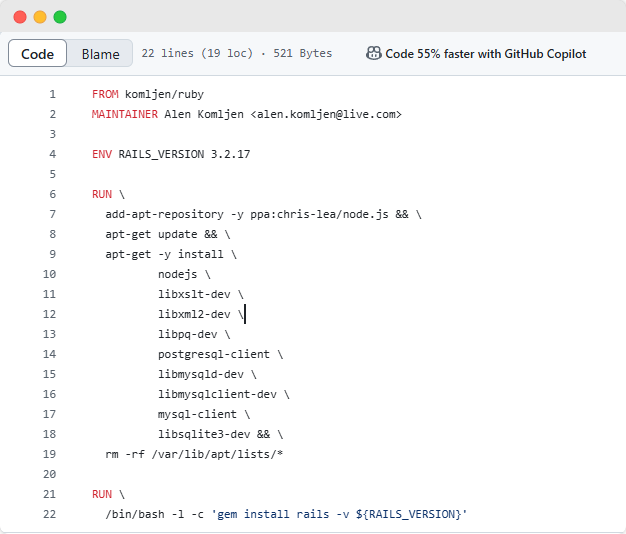
Task: Select line number 6
Action: pyautogui.click(x=53, y=194)
